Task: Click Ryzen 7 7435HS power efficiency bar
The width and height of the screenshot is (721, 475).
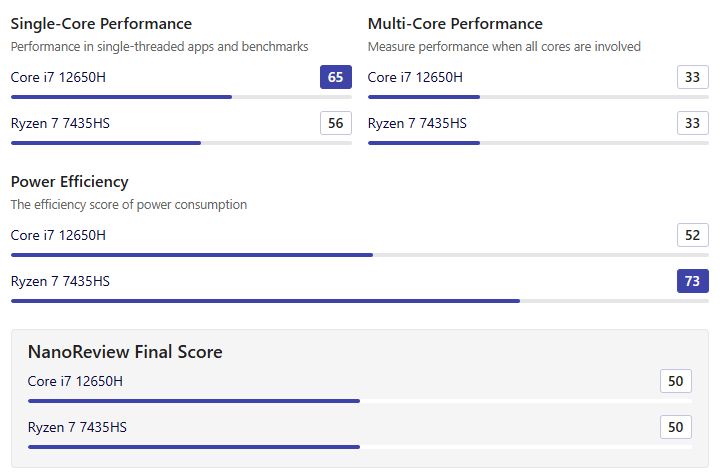Action: 360,301
